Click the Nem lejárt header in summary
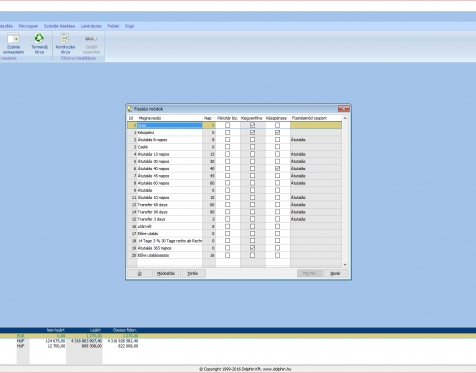 coord(56,330)
